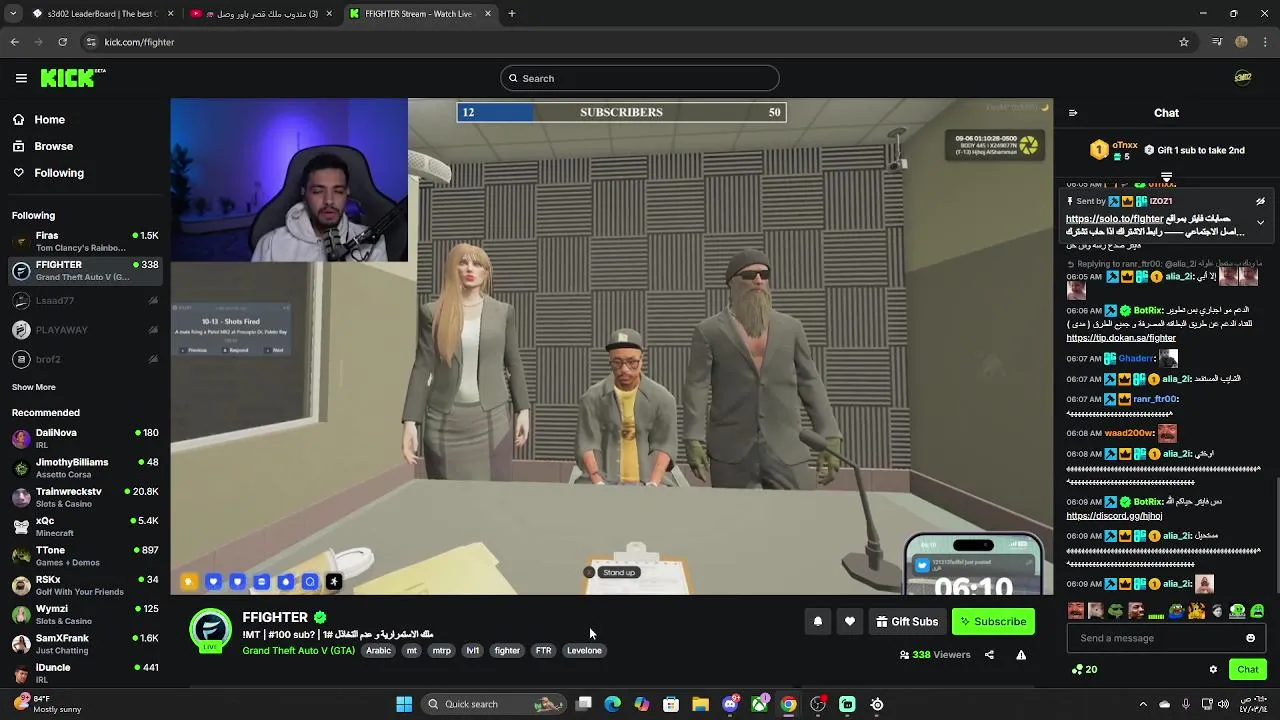Screen dimensions: 1280x720
Task: Report the stream via warning triangle icon
Action: [x=1021, y=655]
